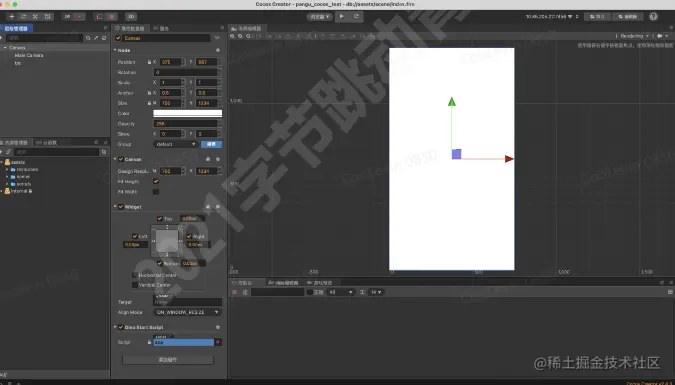
Task: Select the resources folder in assets
Action: coord(24,170)
